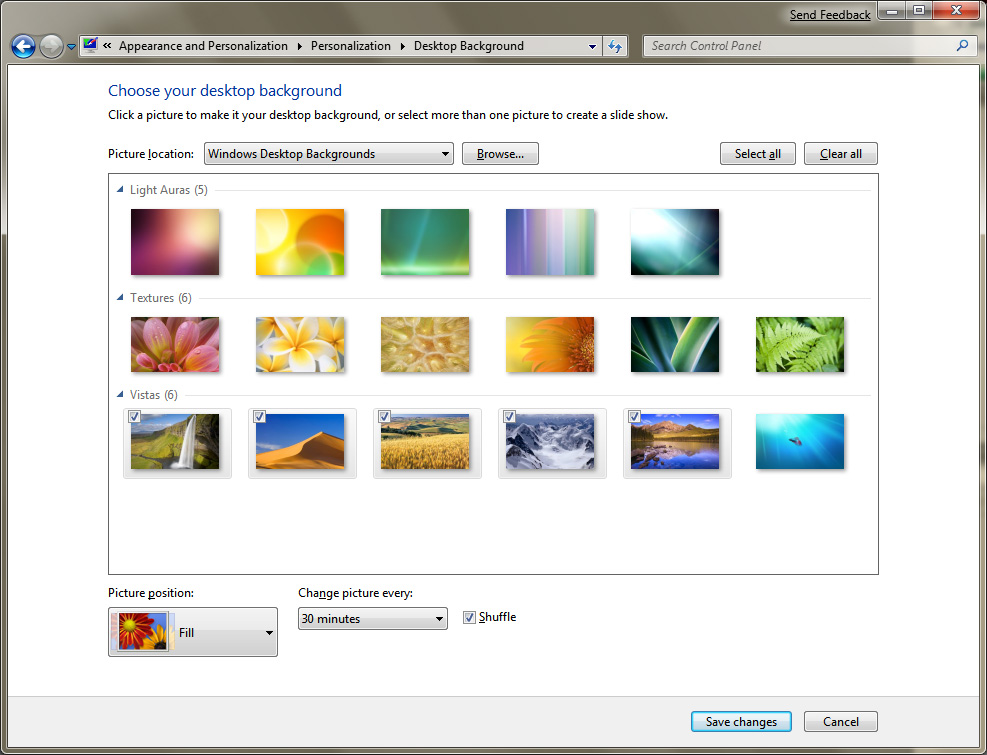This screenshot has width=987, height=755.
Task: Open the recent pages dropdown arrow
Action: (71, 47)
